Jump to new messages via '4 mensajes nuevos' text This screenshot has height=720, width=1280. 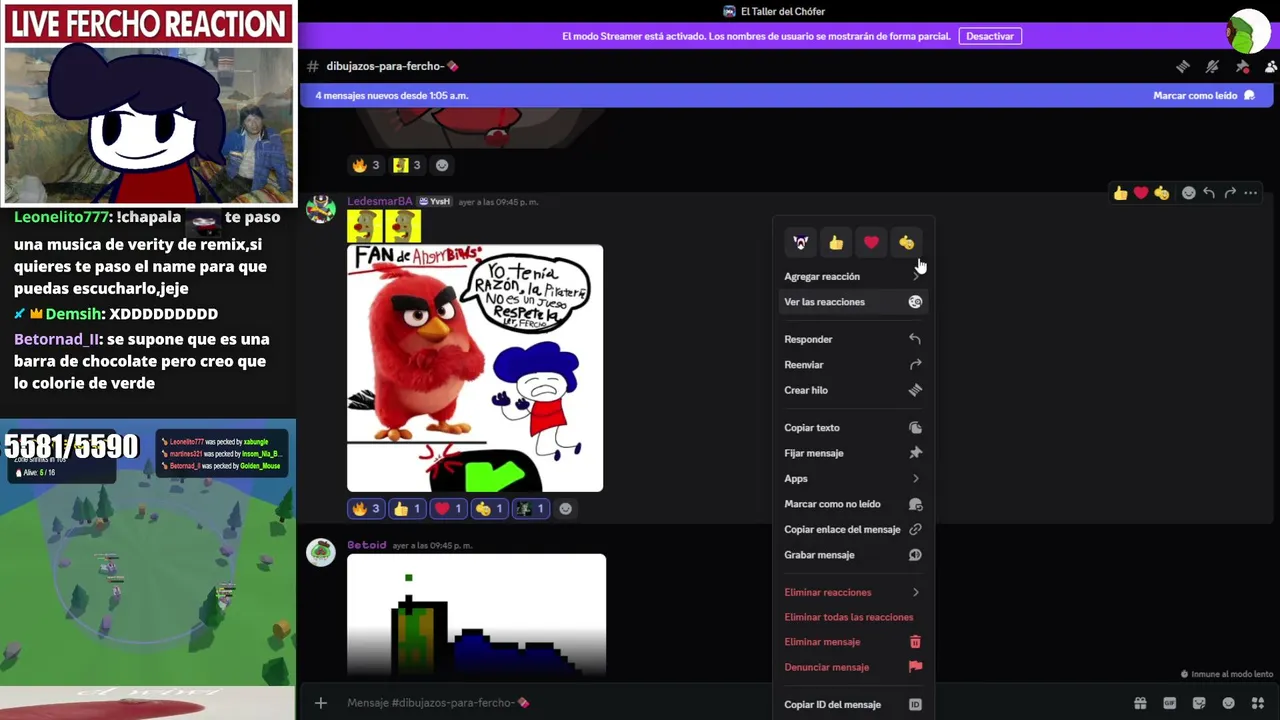click(x=392, y=96)
